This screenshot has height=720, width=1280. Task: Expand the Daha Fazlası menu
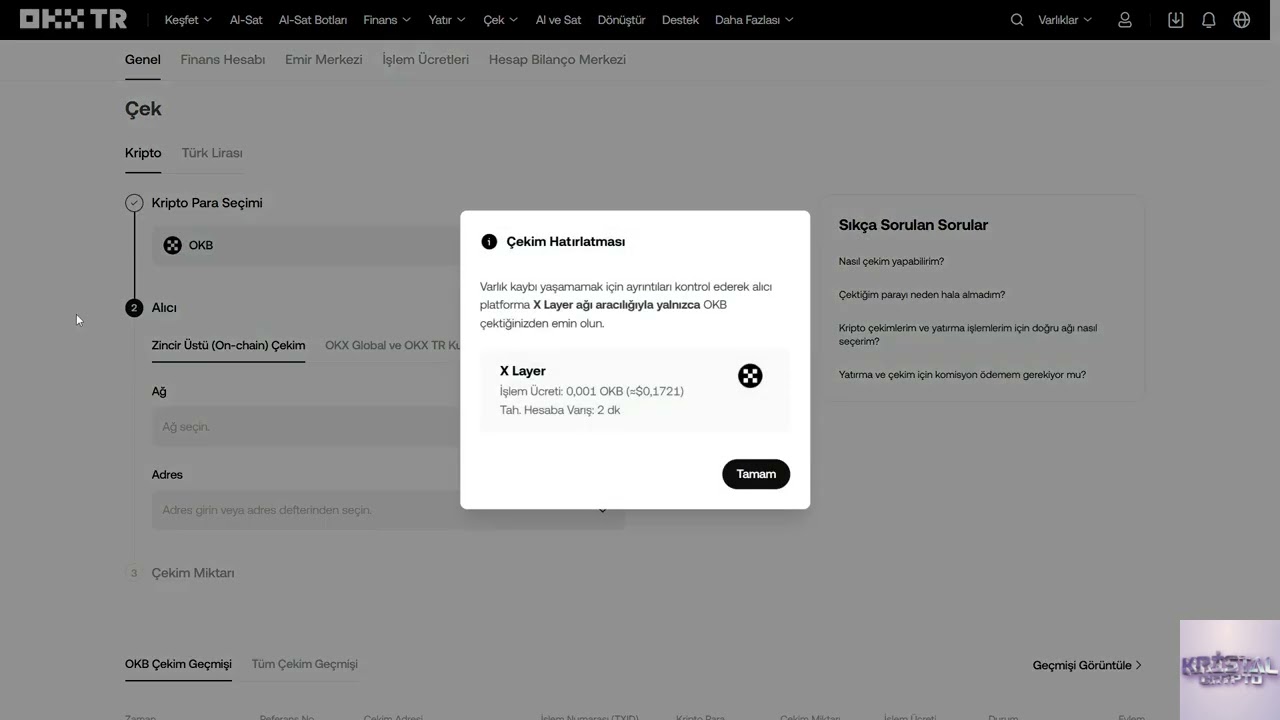click(x=754, y=20)
